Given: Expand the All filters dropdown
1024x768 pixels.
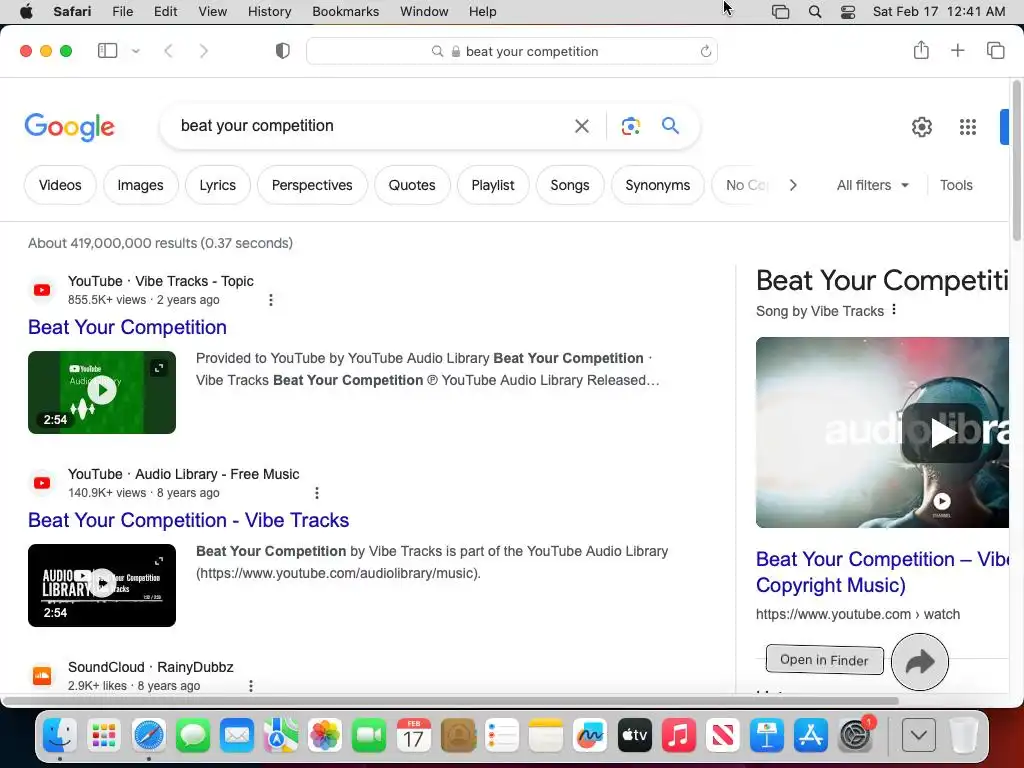Looking at the screenshot, I should [872, 185].
